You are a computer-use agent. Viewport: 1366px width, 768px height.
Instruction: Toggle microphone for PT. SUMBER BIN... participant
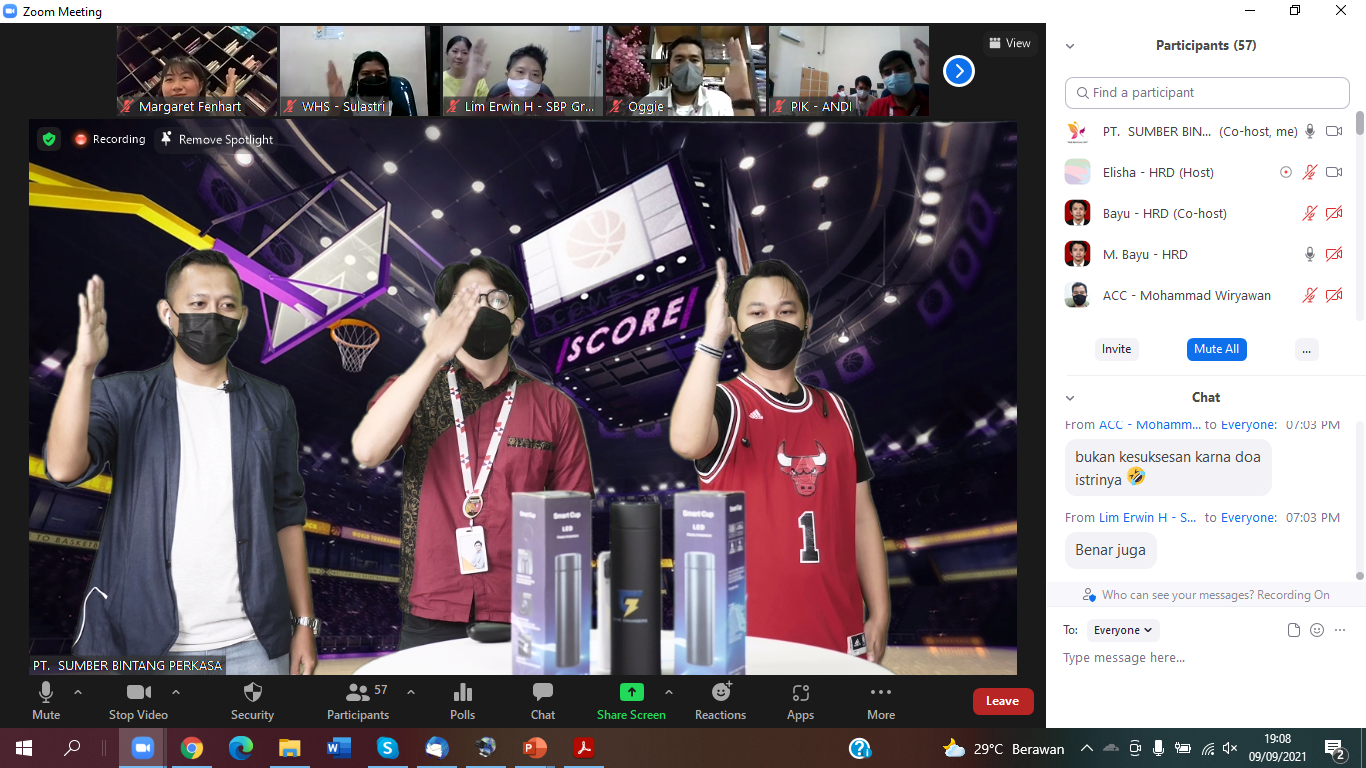1310,131
